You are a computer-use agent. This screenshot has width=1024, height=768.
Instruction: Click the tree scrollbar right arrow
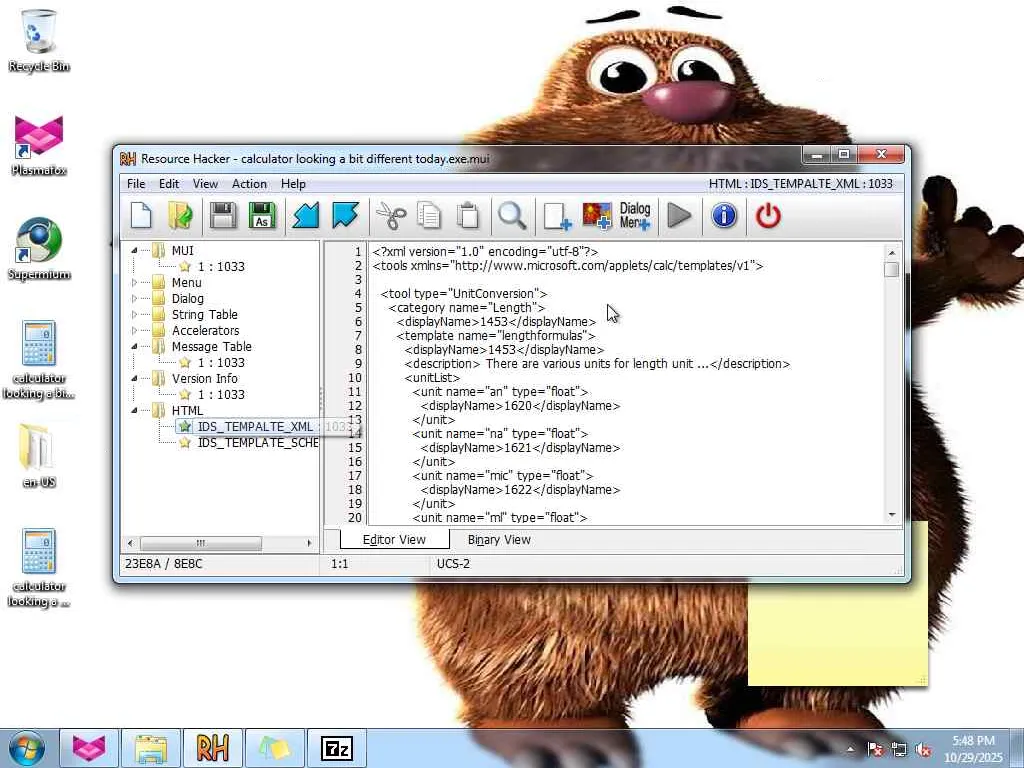point(309,543)
